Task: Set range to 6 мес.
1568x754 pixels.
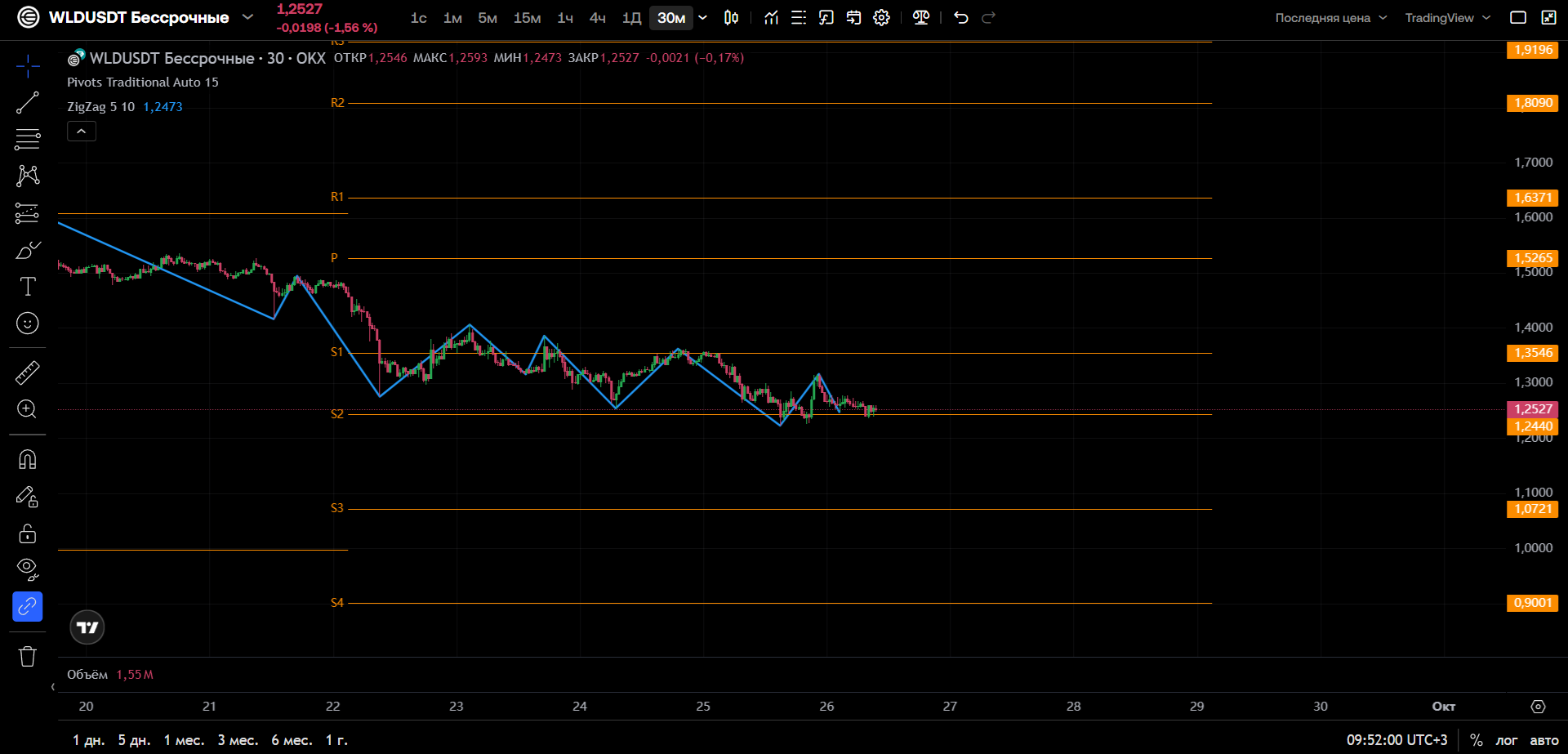Action: (x=292, y=740)
